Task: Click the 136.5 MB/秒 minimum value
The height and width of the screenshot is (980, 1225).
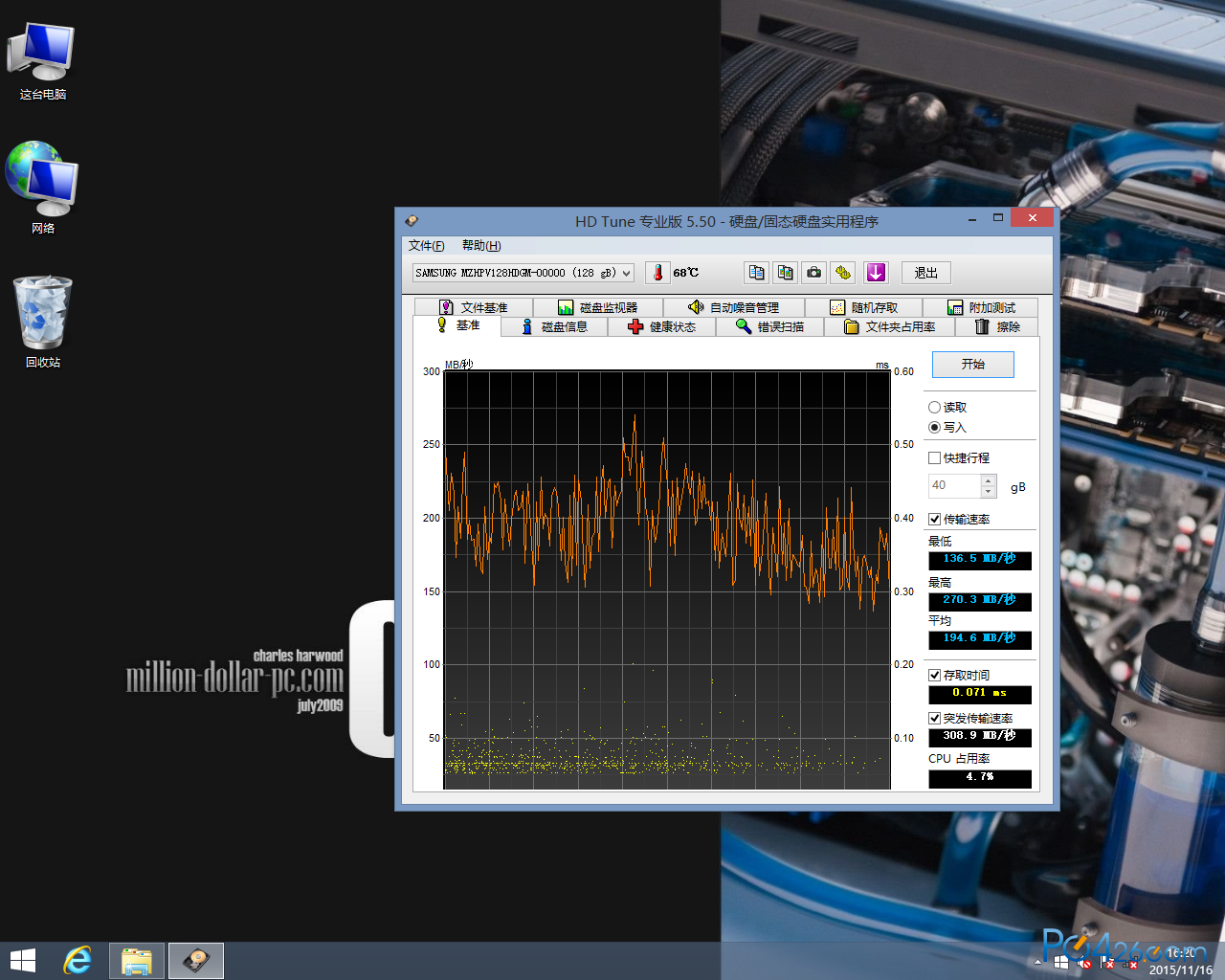Action: pyautogui.click(x=980, y=560)
